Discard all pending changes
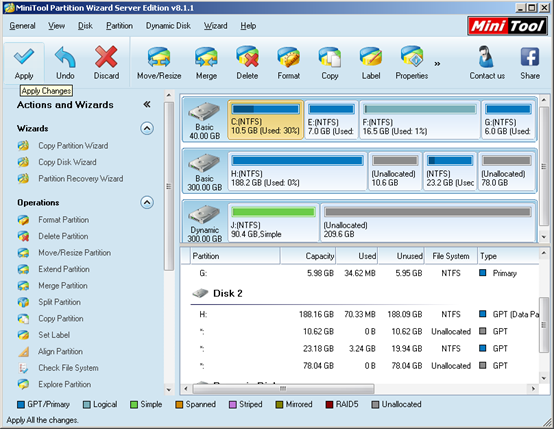 click(x=106, y=63)
